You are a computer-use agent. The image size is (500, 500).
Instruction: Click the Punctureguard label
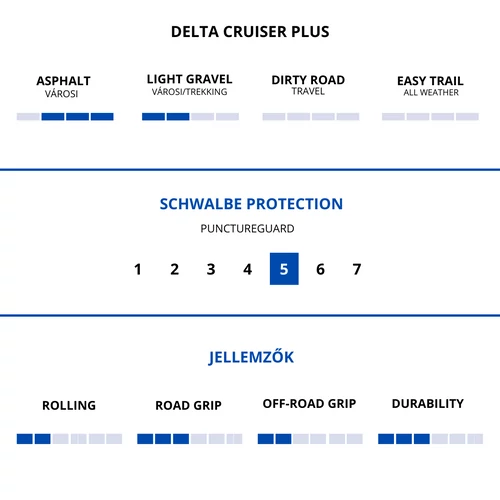click(247, 229)
